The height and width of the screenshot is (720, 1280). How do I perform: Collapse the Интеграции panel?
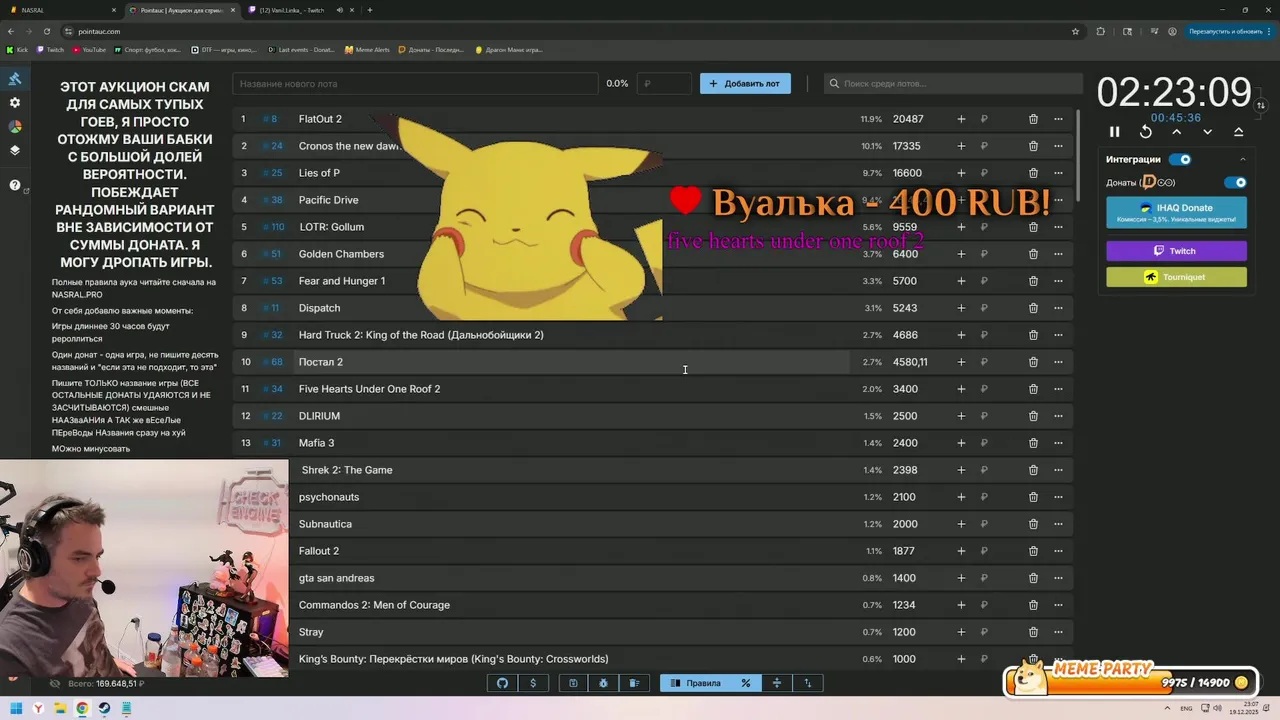(1243, 159)
